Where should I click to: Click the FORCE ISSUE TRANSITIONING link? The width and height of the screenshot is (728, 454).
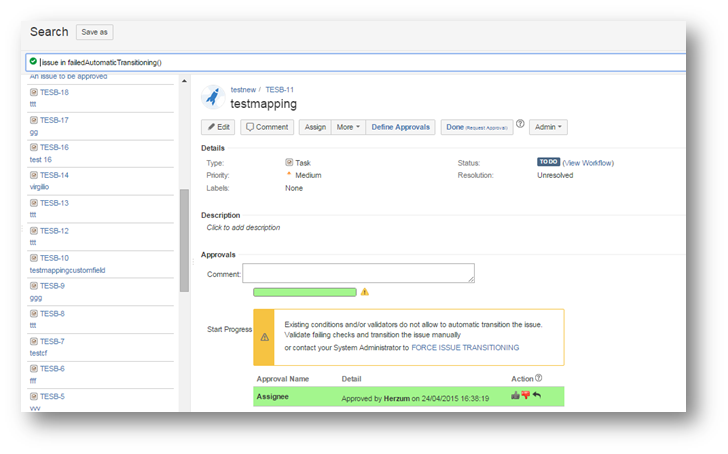[465, 348]
